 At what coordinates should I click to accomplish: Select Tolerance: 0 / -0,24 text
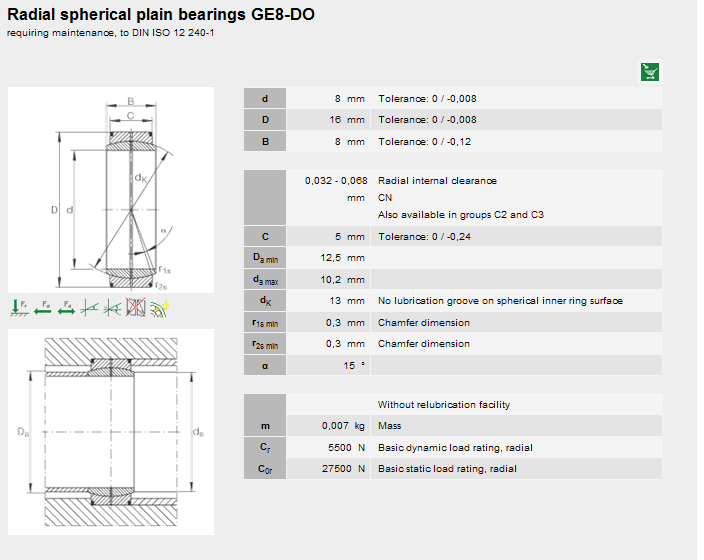425,237
